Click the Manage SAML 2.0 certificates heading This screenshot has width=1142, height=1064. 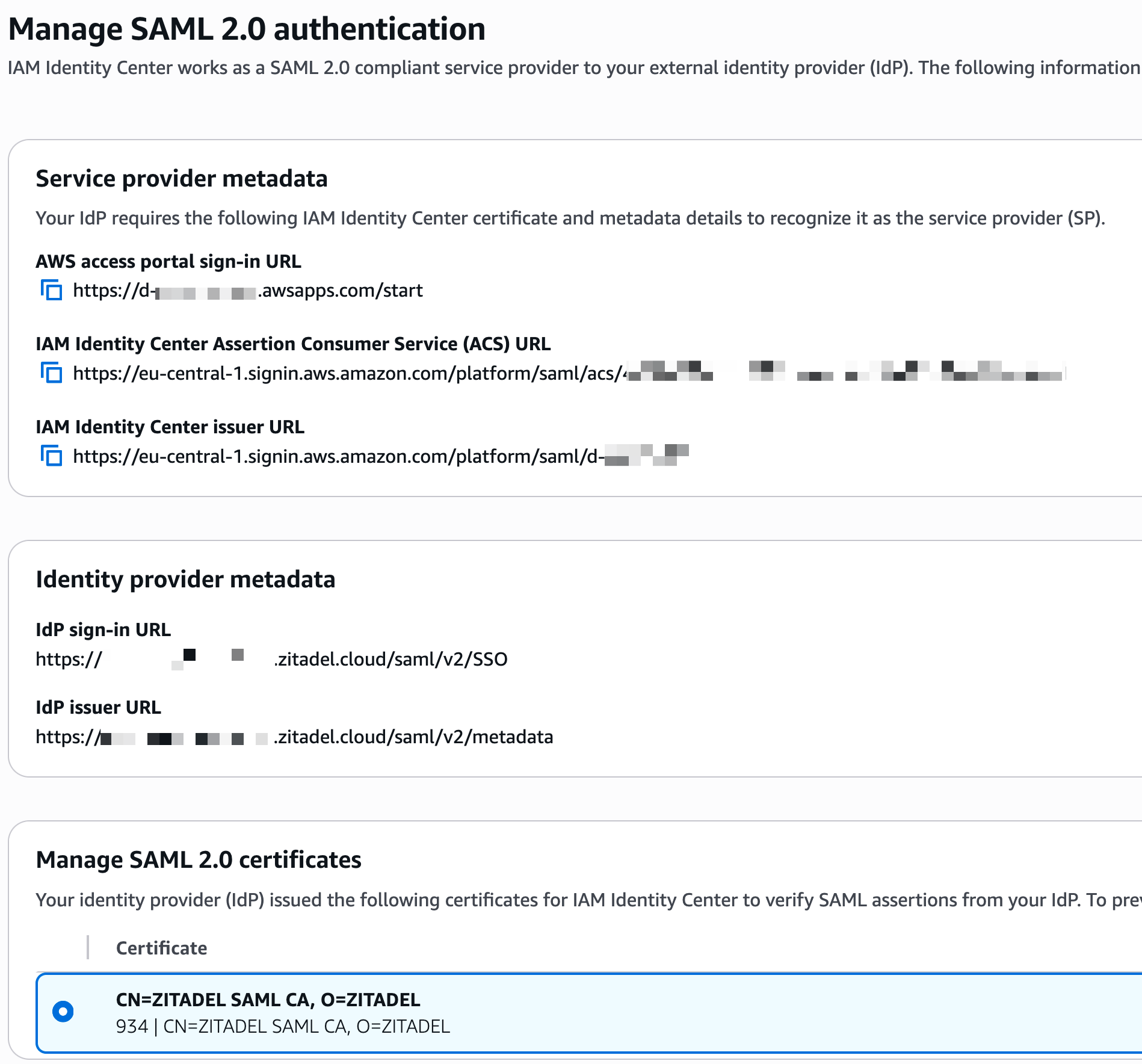[x=199, y=860]
